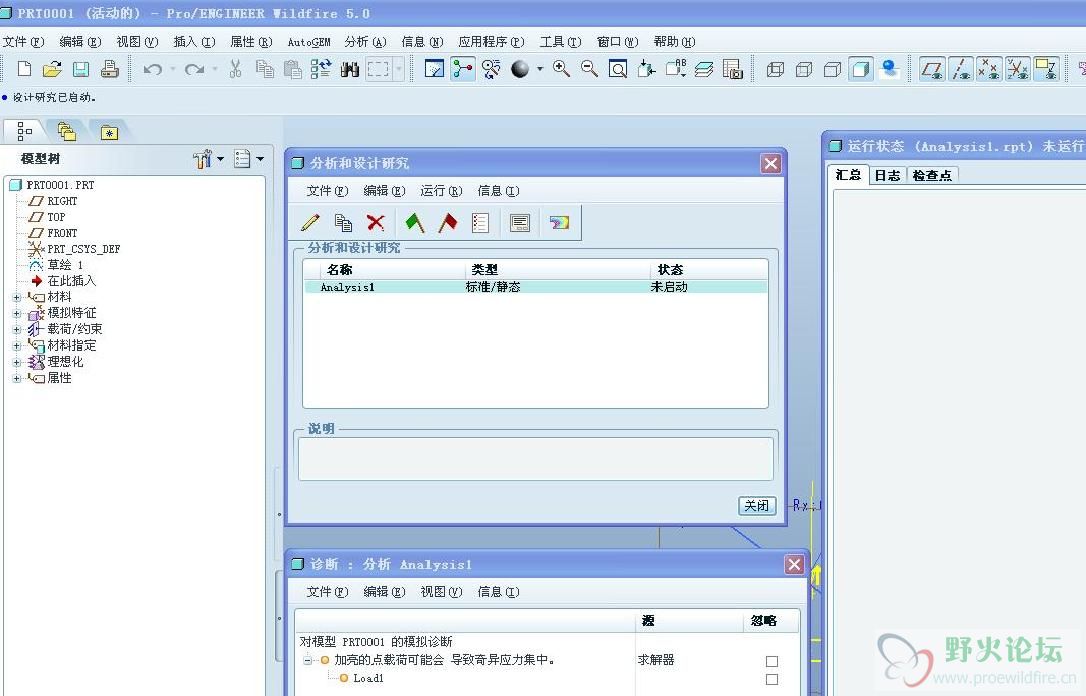Check ignore box for point load warning
The height and width of the screenshot is (696, 1086).
[x=772, y=661]
